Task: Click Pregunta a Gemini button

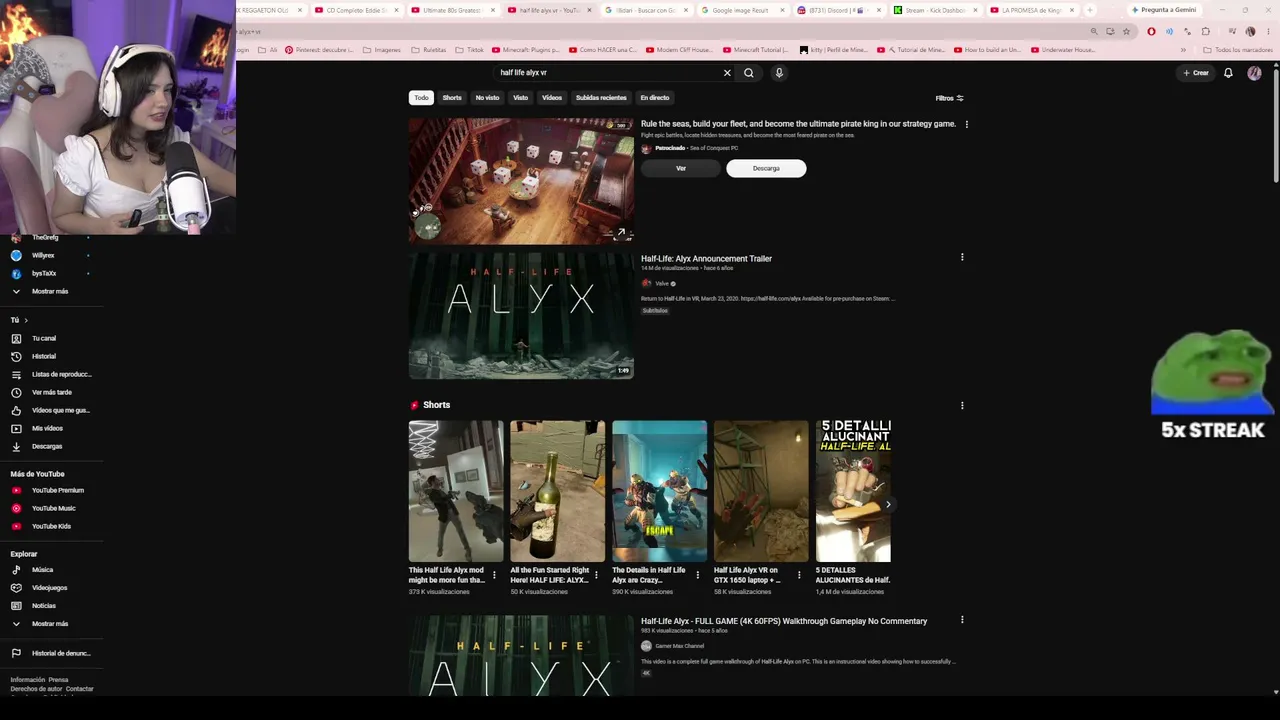Action: pos(1164,10)
